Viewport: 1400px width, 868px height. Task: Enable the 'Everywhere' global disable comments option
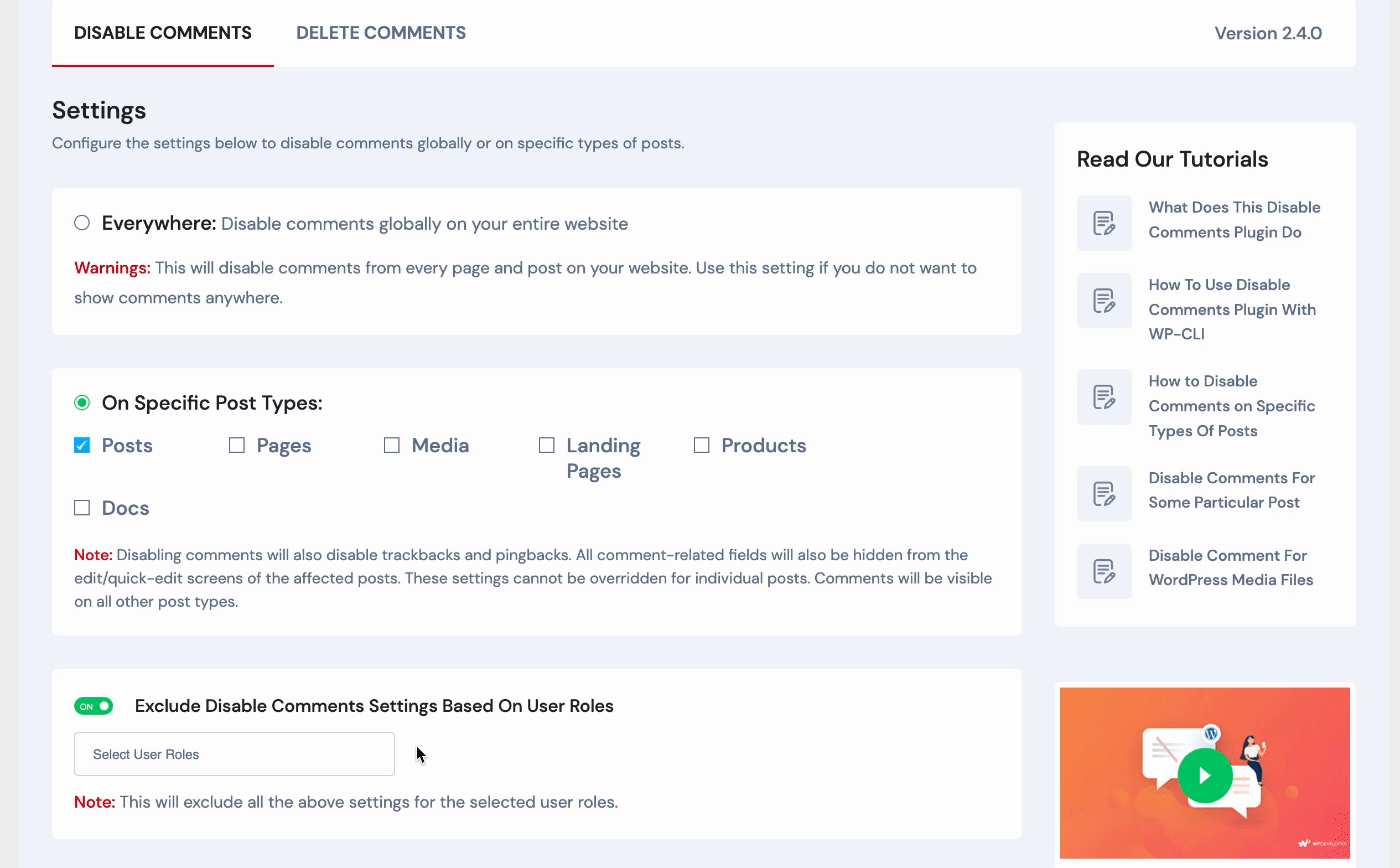tap(82, 222)
